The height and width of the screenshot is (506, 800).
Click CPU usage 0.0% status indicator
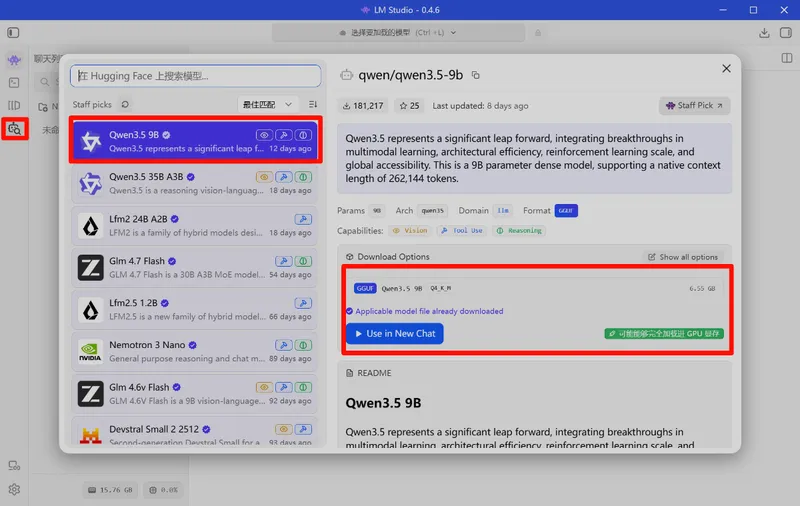[163, 490]
